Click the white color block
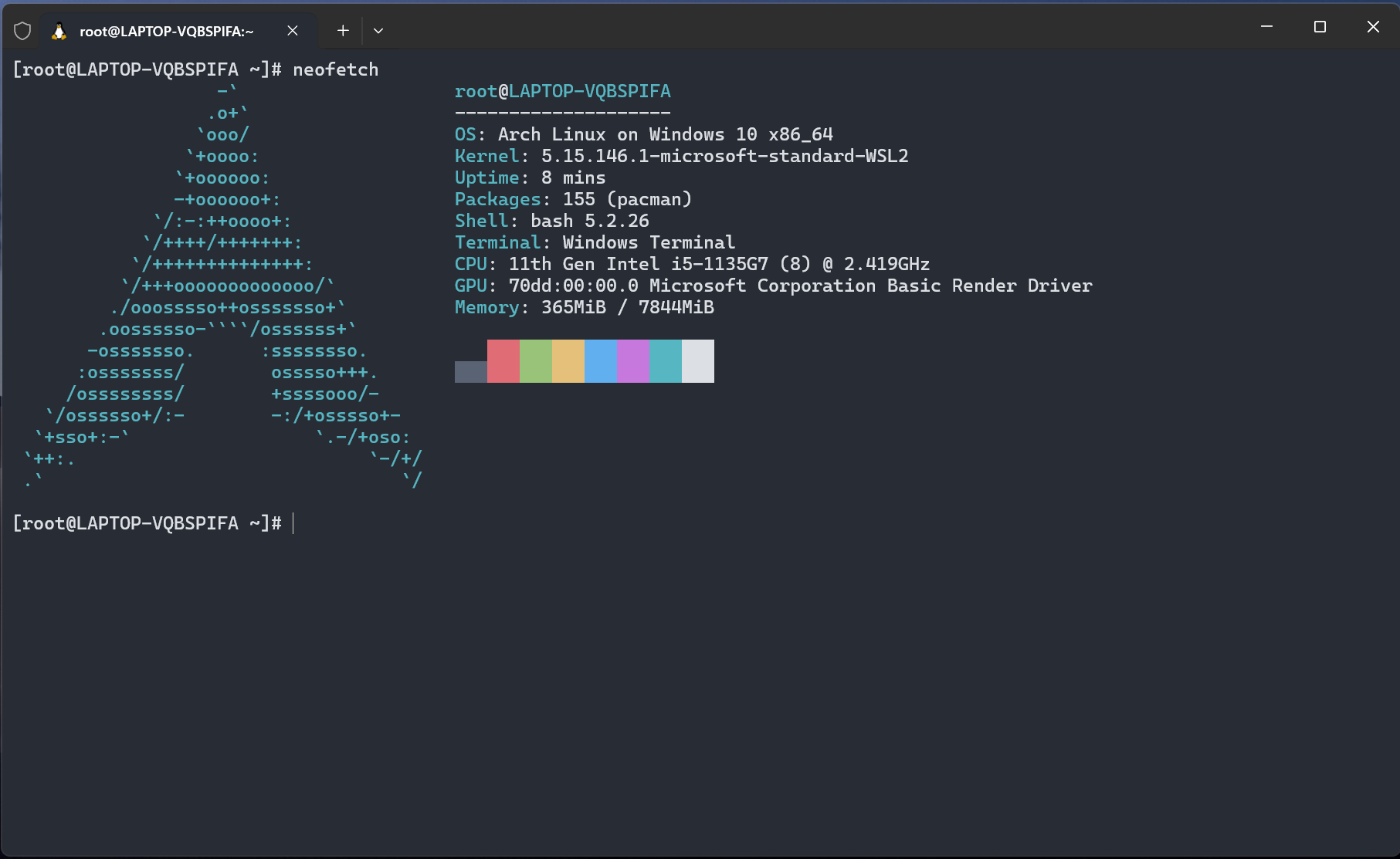Image resolution: width=1400 pixels, height=859 pixels. coord(698,361)
